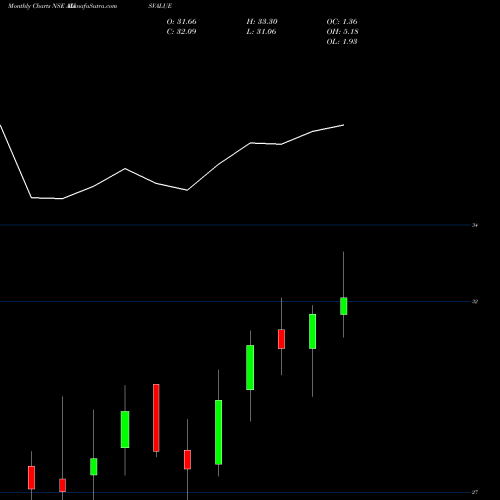Click the 27 price axis label

pyautogui.click(x=475, y=492)
